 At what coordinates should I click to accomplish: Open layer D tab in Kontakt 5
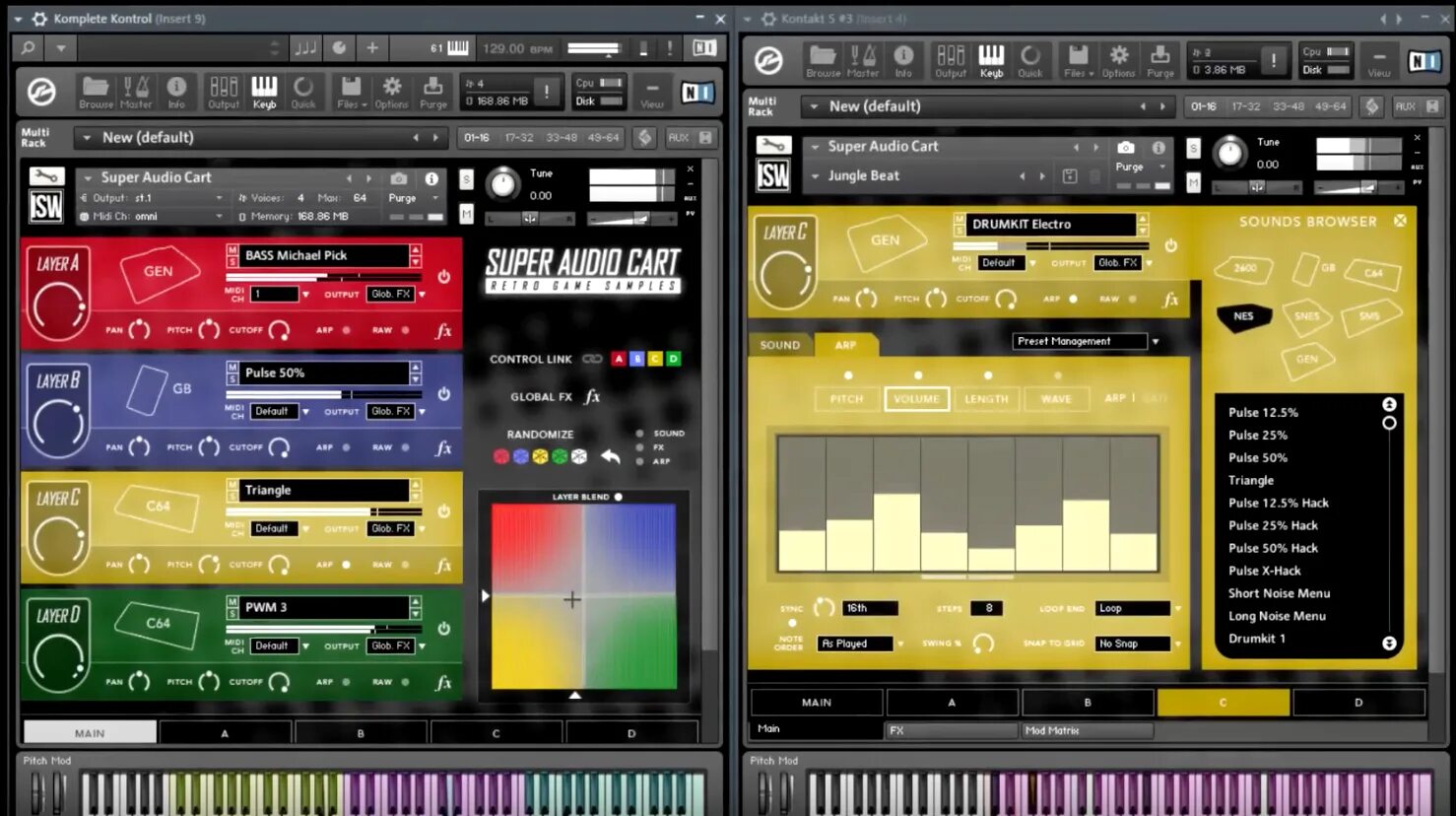click(1358, 703)
